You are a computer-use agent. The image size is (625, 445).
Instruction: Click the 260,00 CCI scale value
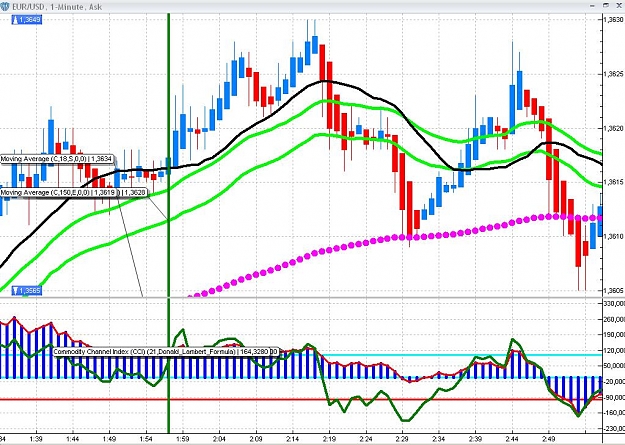pyautogui.click(x=614, y=319)
